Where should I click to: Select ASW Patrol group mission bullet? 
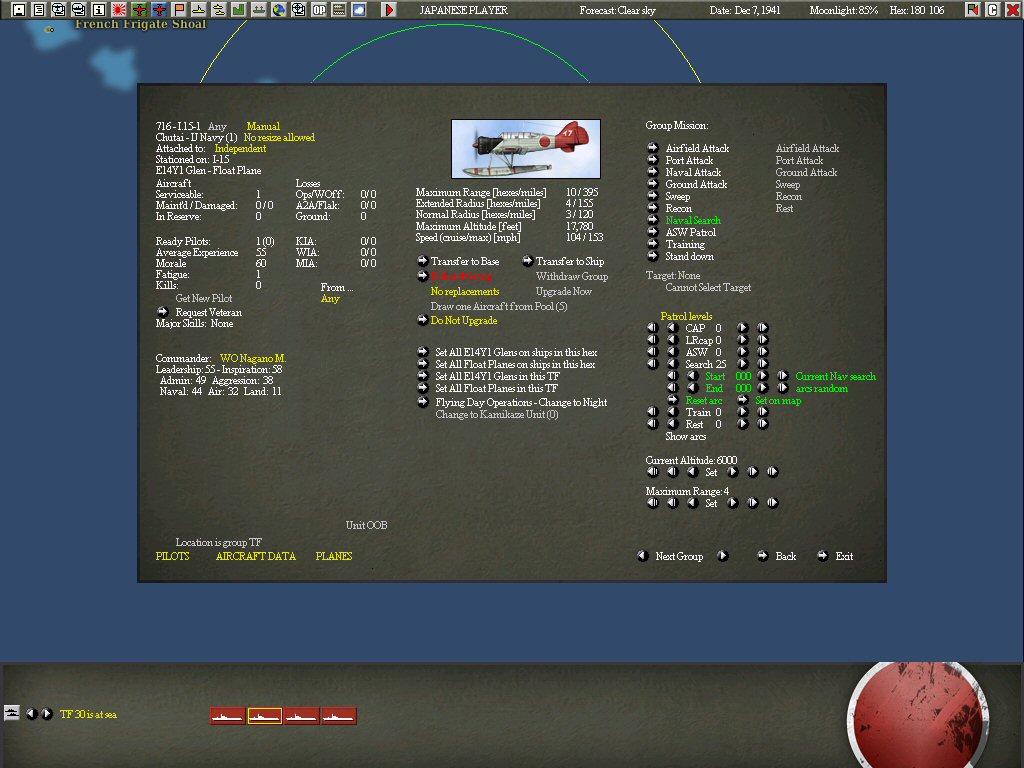pos(652,231)
